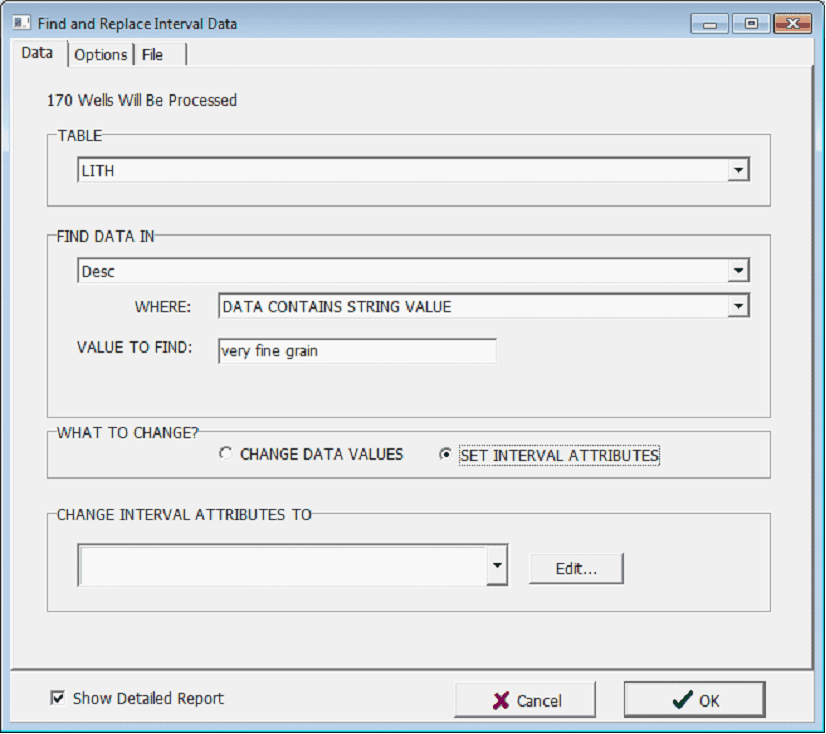Screen dimensions: 826x734
Task: Switch to the Data tab
Action: tap(37, 54)
